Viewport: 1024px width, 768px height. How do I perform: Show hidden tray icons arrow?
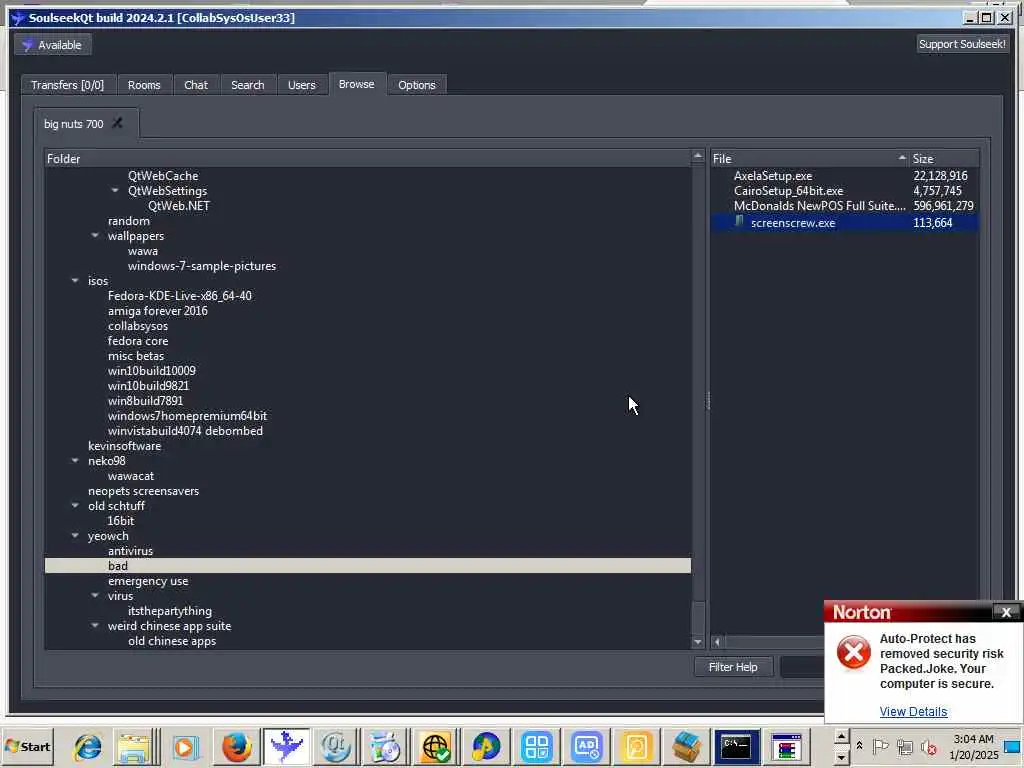coord(859,745)
